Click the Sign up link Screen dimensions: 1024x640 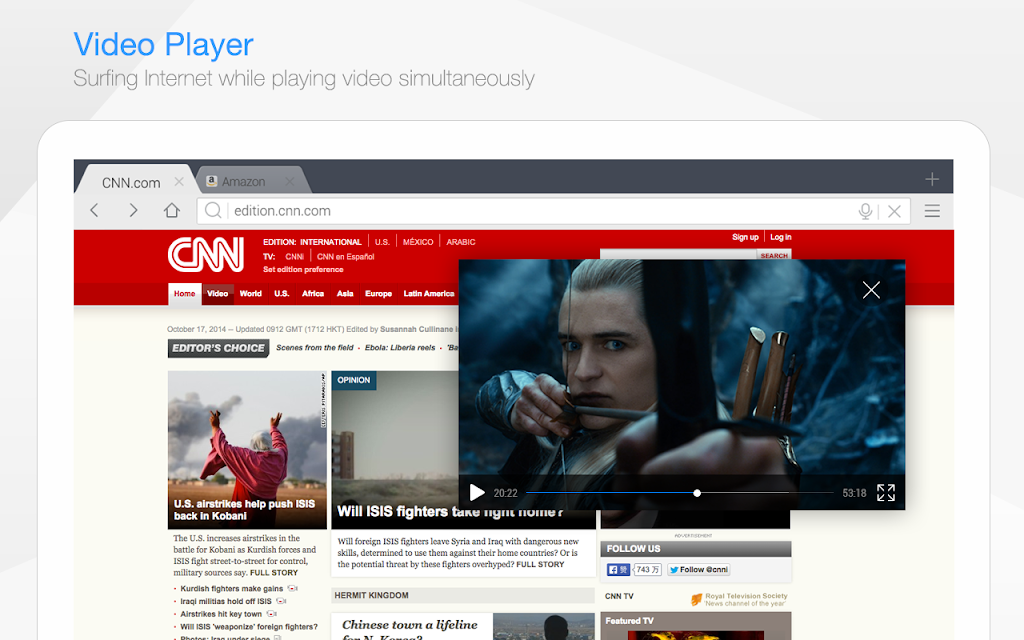[745, 237]
